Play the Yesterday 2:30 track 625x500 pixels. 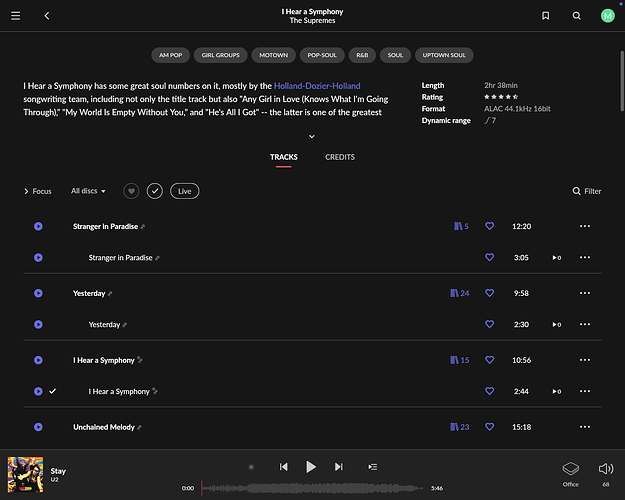[38, 325]
